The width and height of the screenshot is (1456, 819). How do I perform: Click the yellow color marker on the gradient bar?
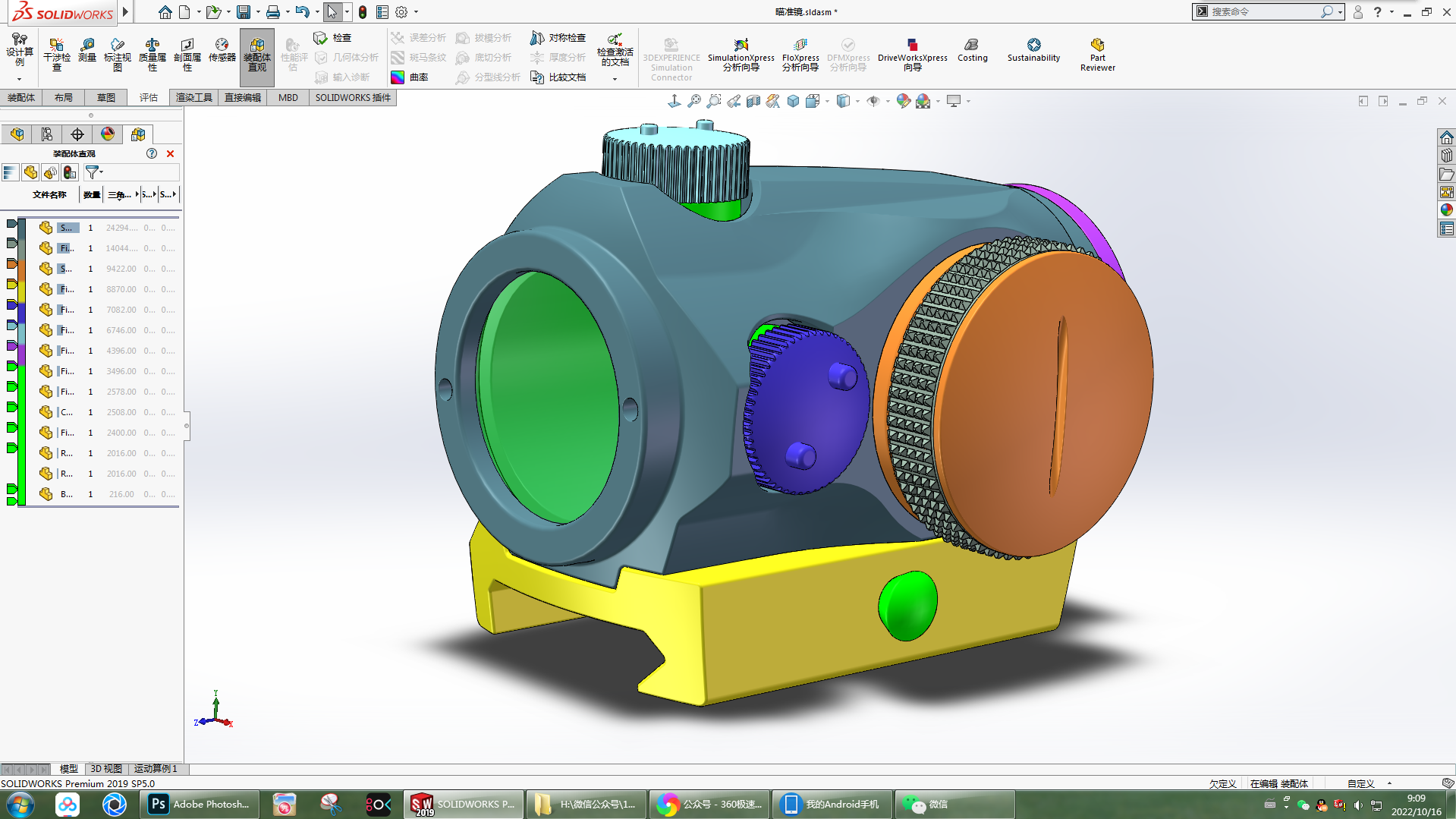coord(11,284)
